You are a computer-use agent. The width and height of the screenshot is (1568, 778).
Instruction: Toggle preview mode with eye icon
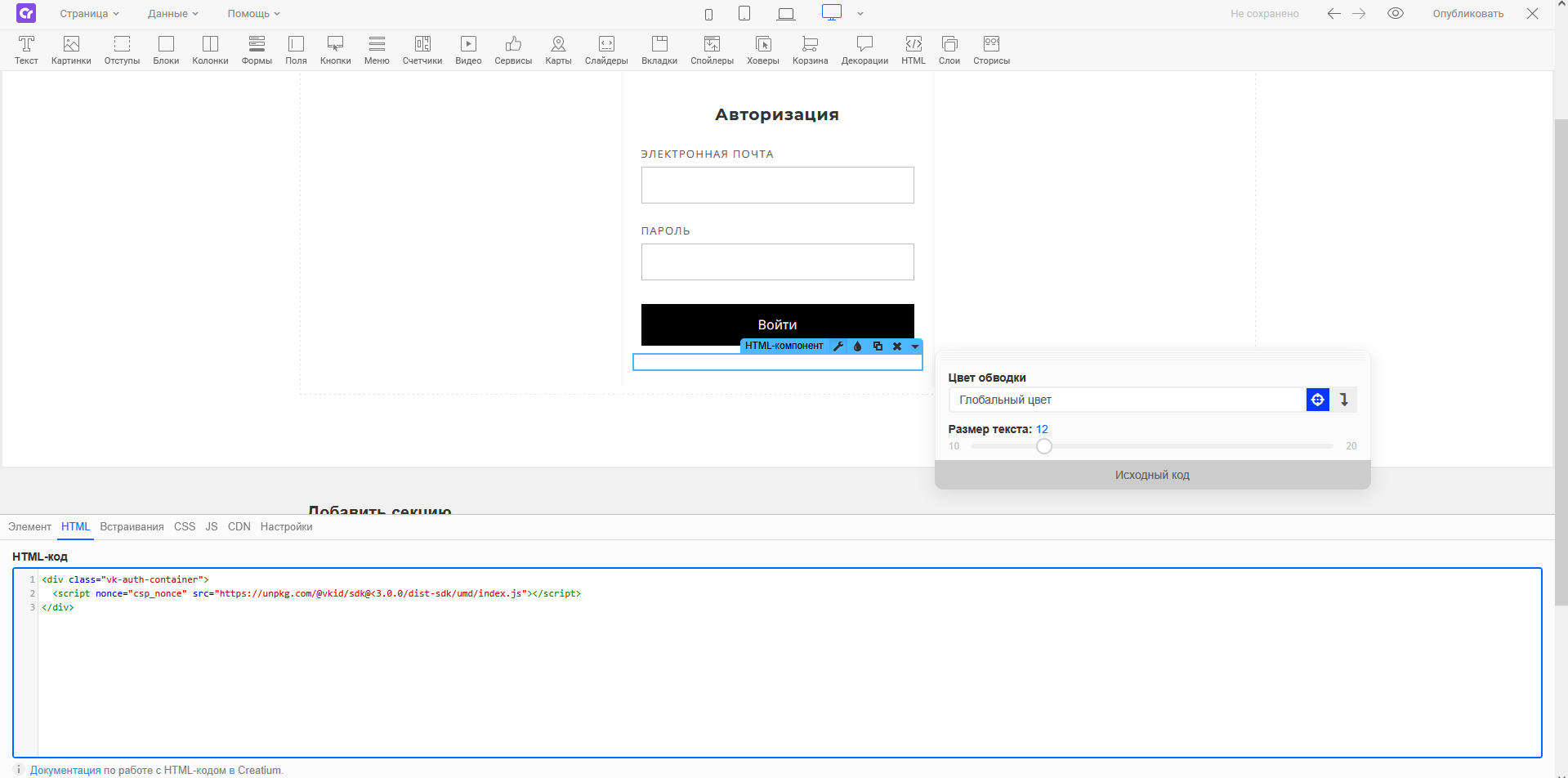click(x=1396, y=13)
